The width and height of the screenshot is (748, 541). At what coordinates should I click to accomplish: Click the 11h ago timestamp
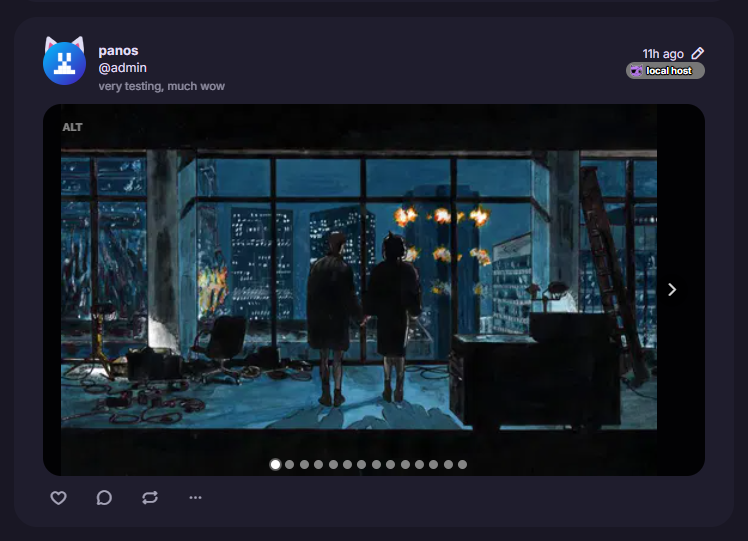pyautogui.click(x=663, y=54)
